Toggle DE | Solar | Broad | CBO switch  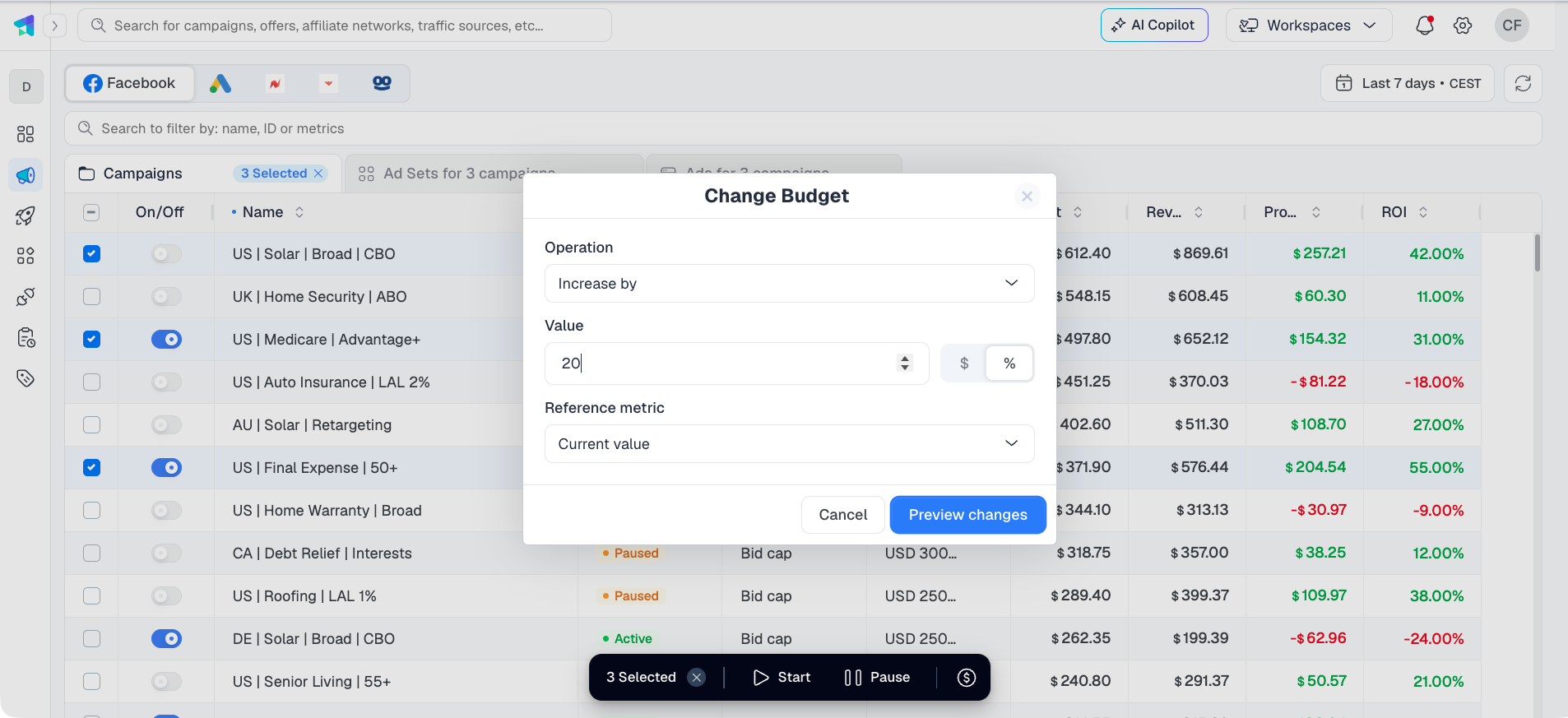tap(166, 639)
